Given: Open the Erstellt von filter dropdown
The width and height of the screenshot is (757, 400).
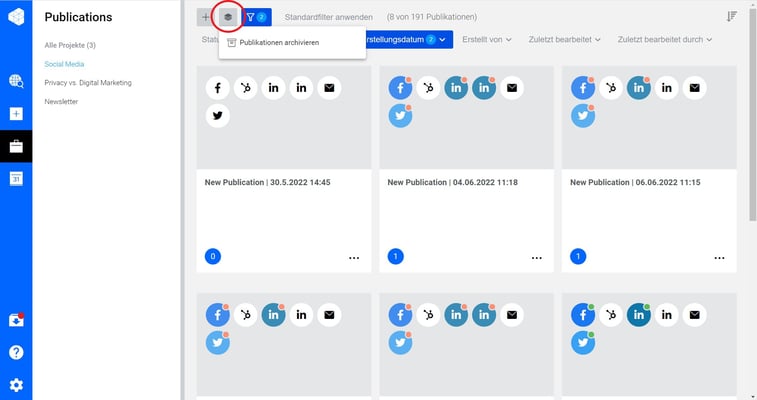Looking at the screenshot, I should click(x=487, y=40).
